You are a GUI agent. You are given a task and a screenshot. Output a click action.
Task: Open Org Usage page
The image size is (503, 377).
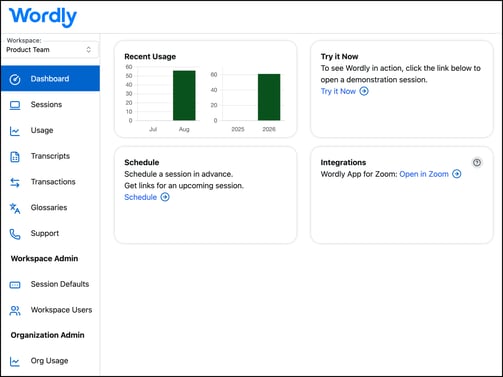(49, 361)
